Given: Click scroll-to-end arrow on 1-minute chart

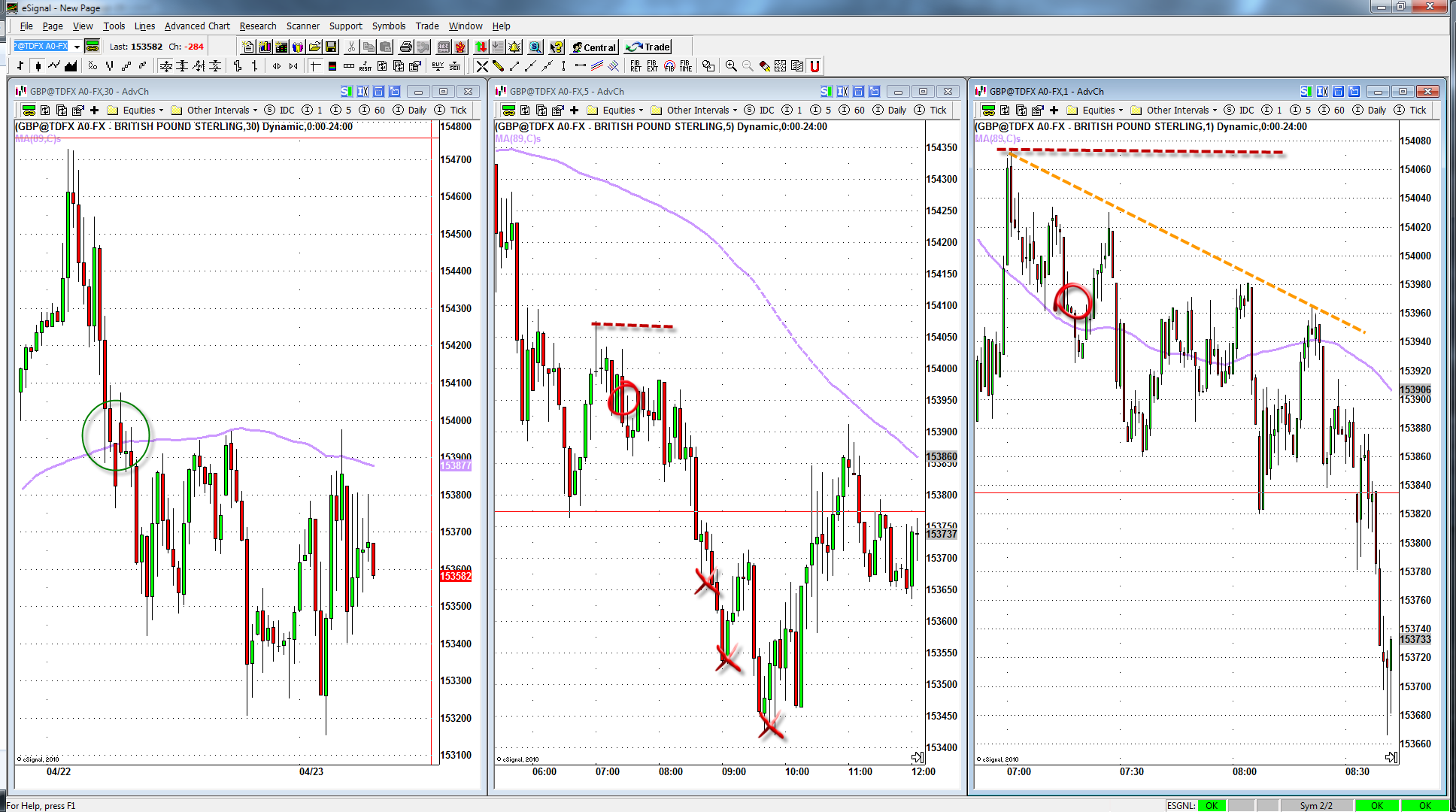Looking at the screenshot, I should click(1391, 757).
